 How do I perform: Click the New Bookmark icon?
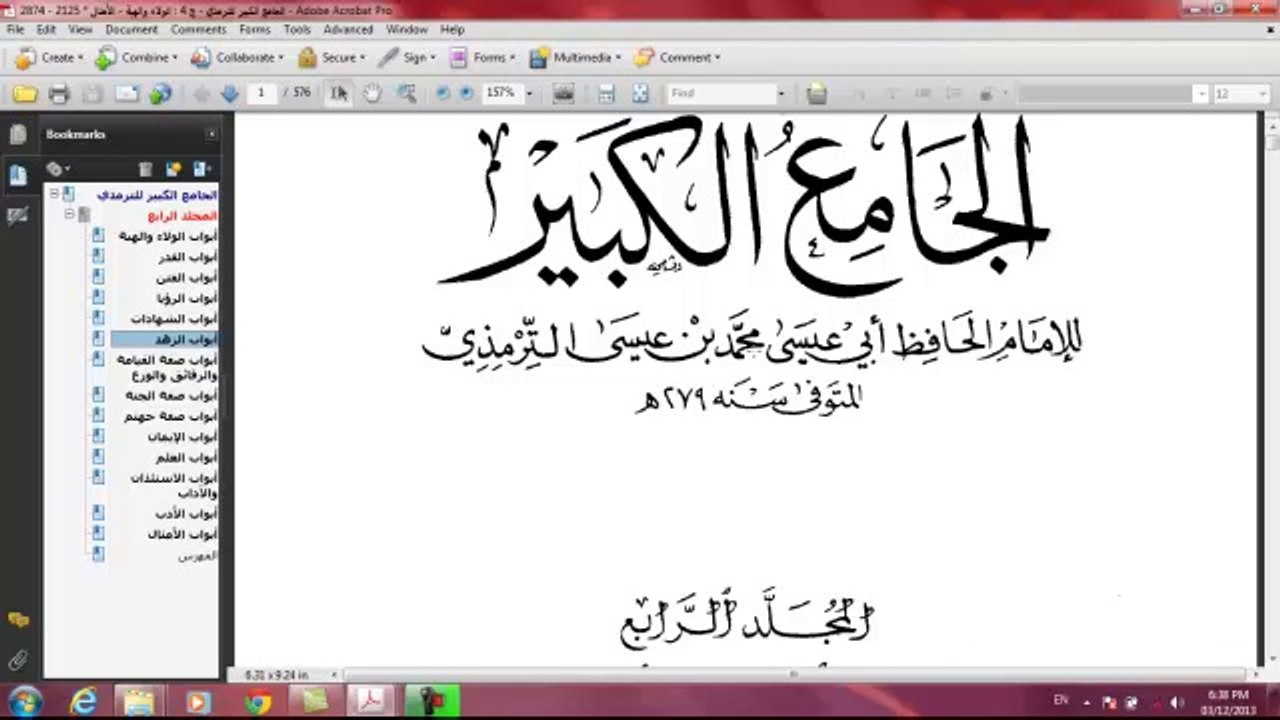coord(174,169)
